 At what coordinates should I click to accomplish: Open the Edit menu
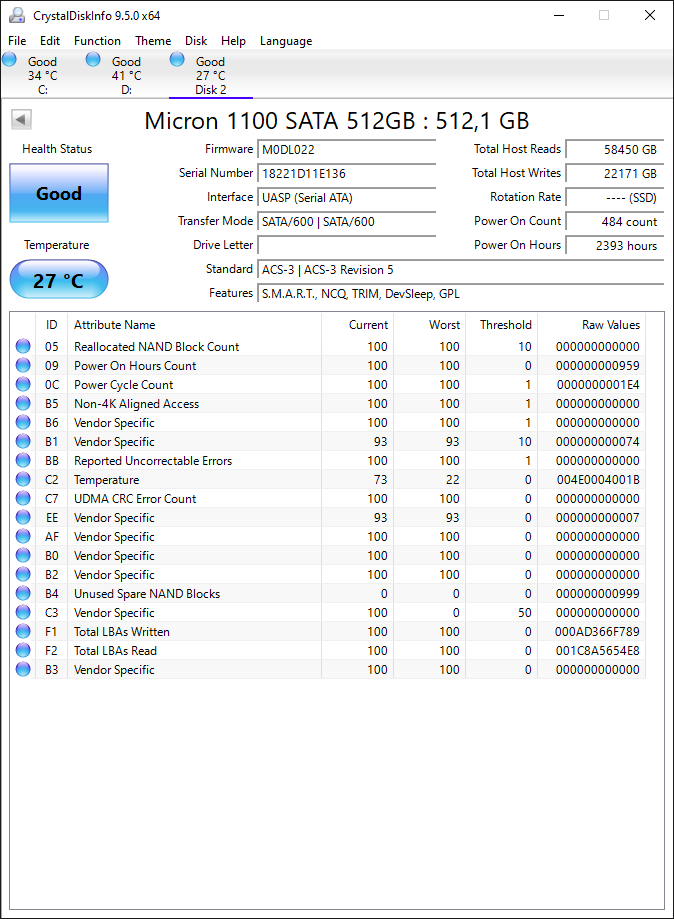(x=50, y=40)
